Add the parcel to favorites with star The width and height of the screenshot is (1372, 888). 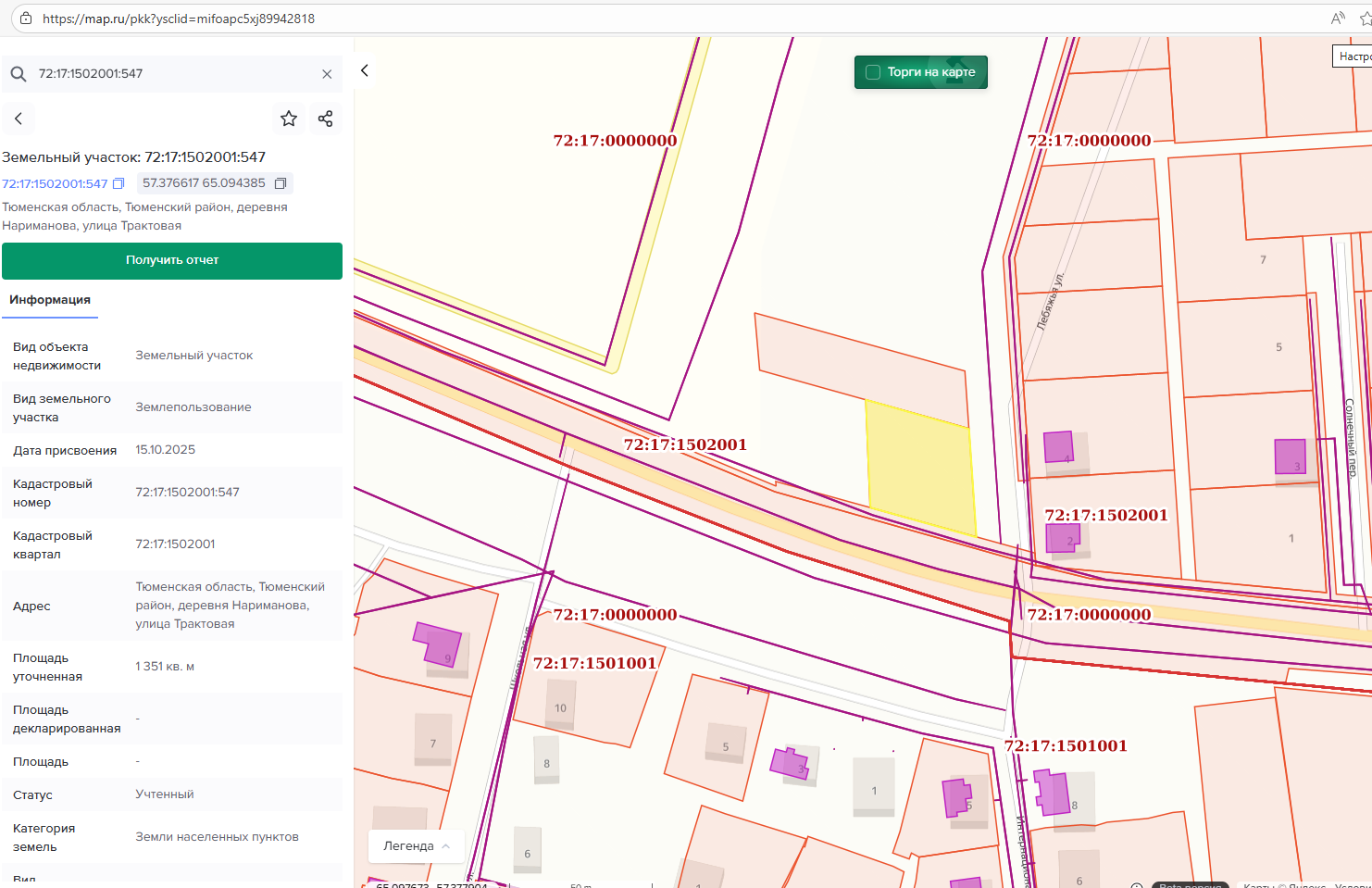(x=289, y=119)
